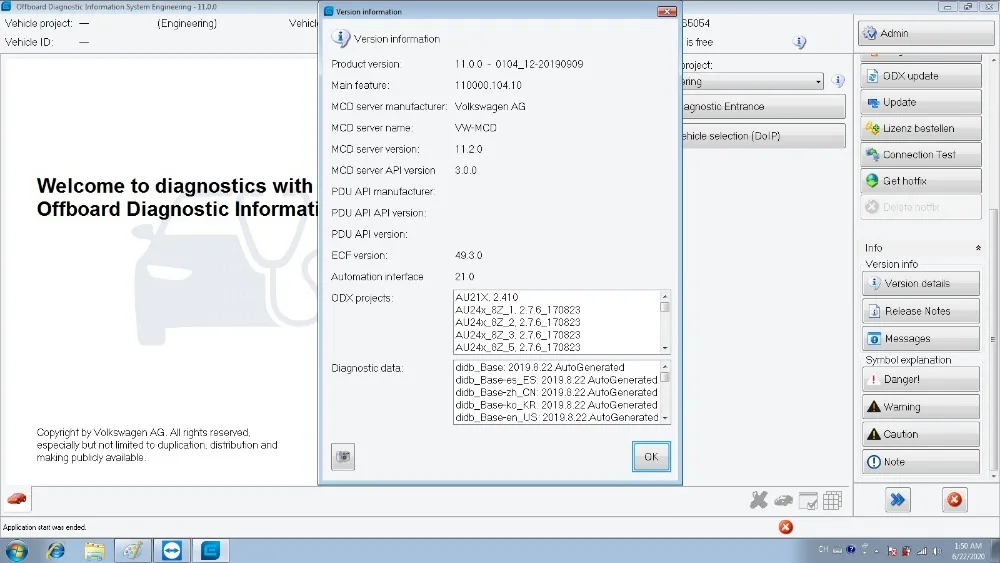Open File Explorer from taskbar
1000x563 pixels.
point(94,550)
